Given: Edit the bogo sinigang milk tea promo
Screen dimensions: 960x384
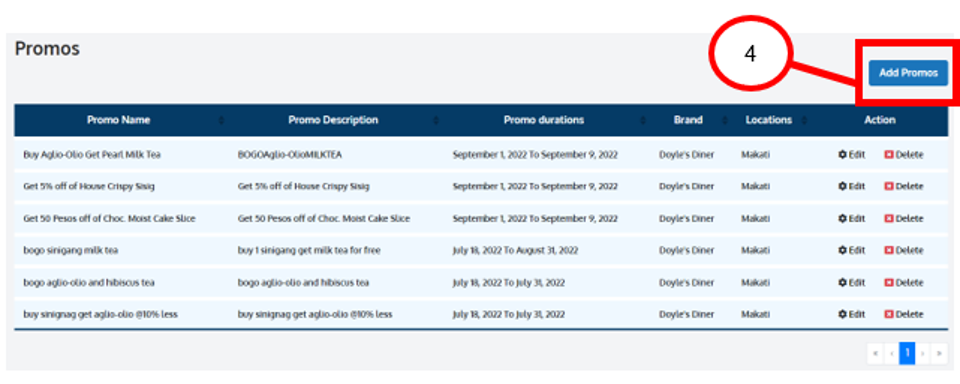Looking at the screenshot, I should point(851,250).
